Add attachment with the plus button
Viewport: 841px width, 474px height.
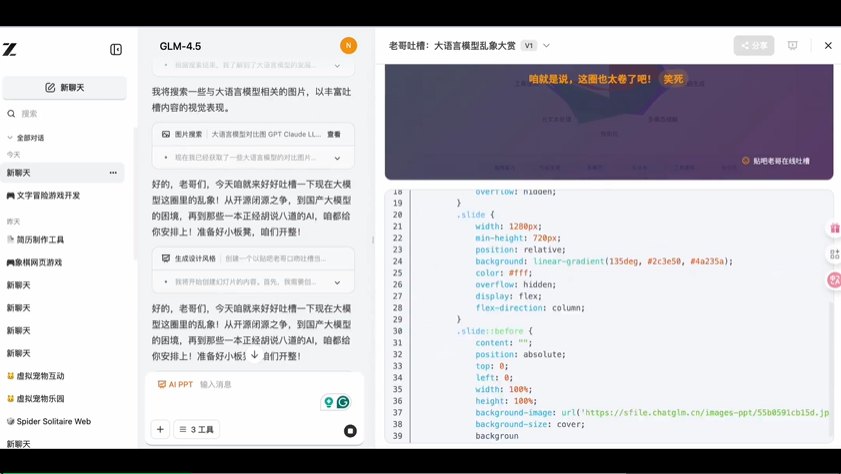[x=160, y=429]
